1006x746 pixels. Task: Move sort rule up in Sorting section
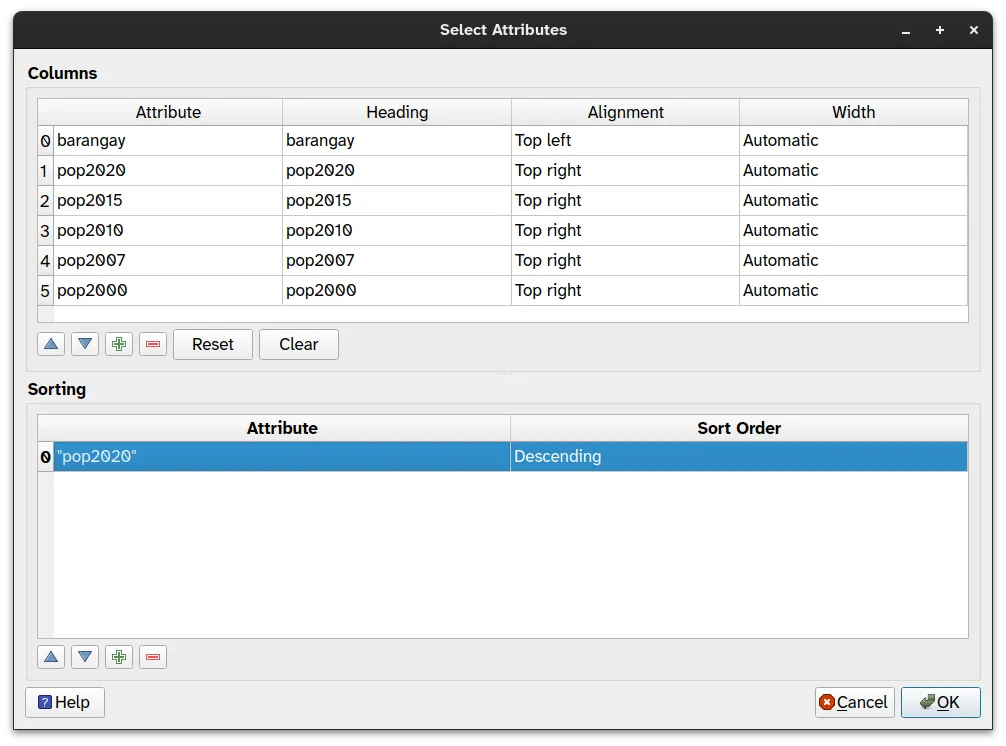(x=51, y=657)
